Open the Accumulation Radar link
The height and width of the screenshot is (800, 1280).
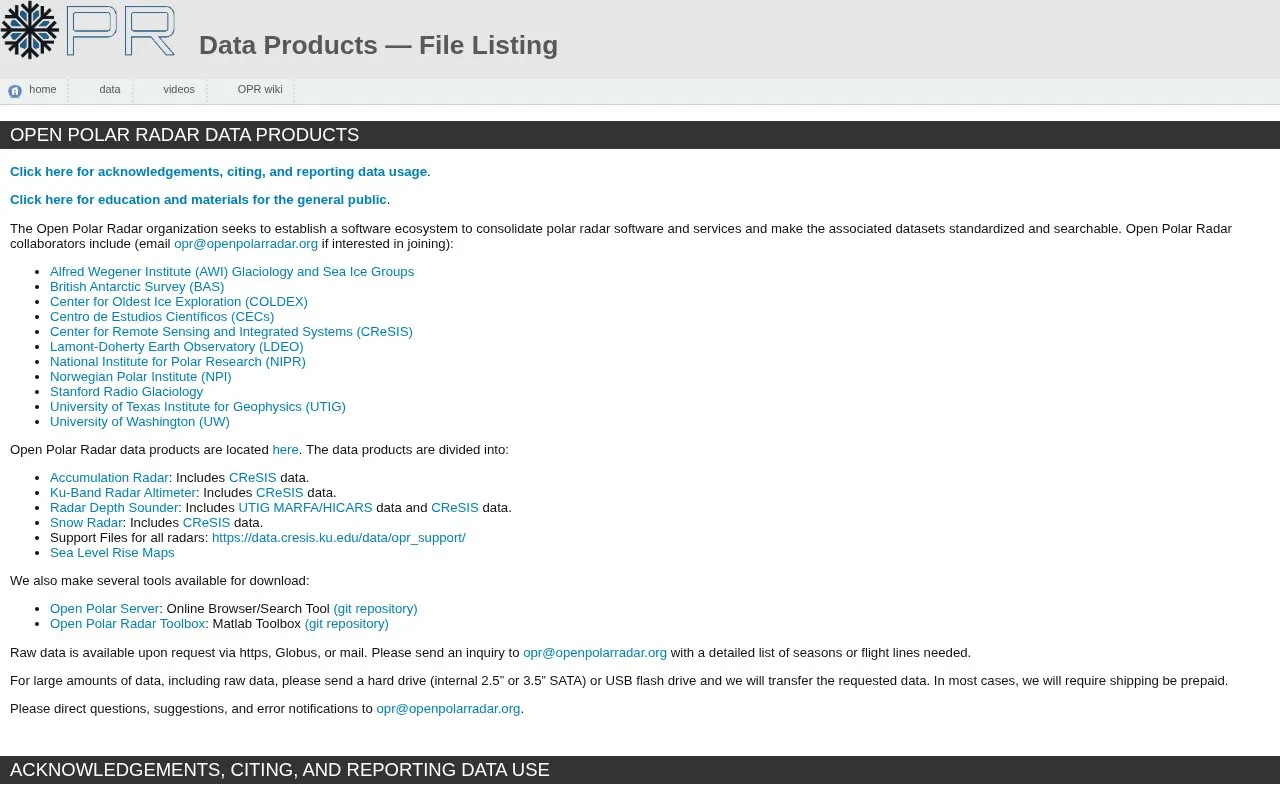click(109, 478)
